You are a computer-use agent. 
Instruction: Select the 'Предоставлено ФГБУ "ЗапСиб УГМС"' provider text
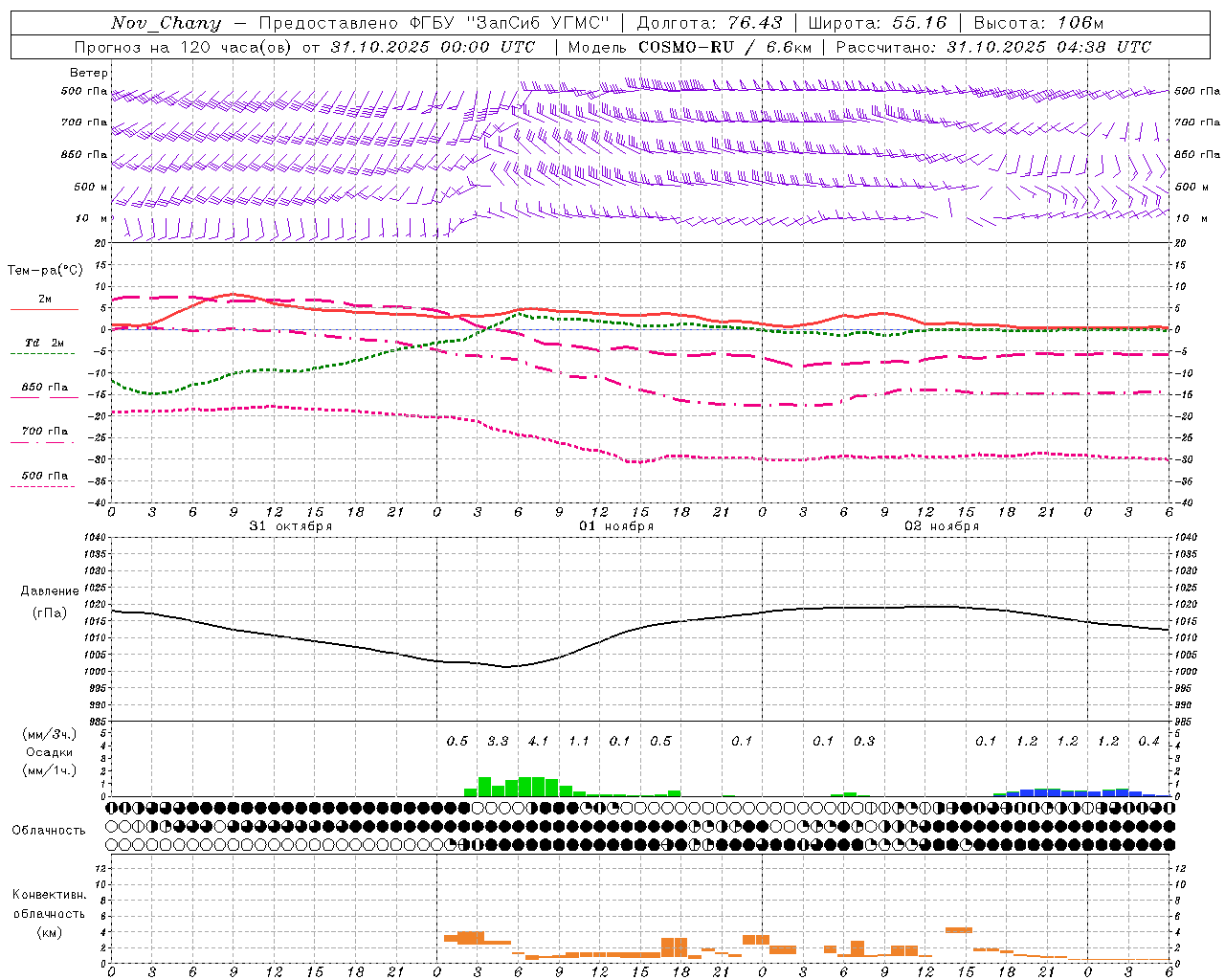coord(434,23)
